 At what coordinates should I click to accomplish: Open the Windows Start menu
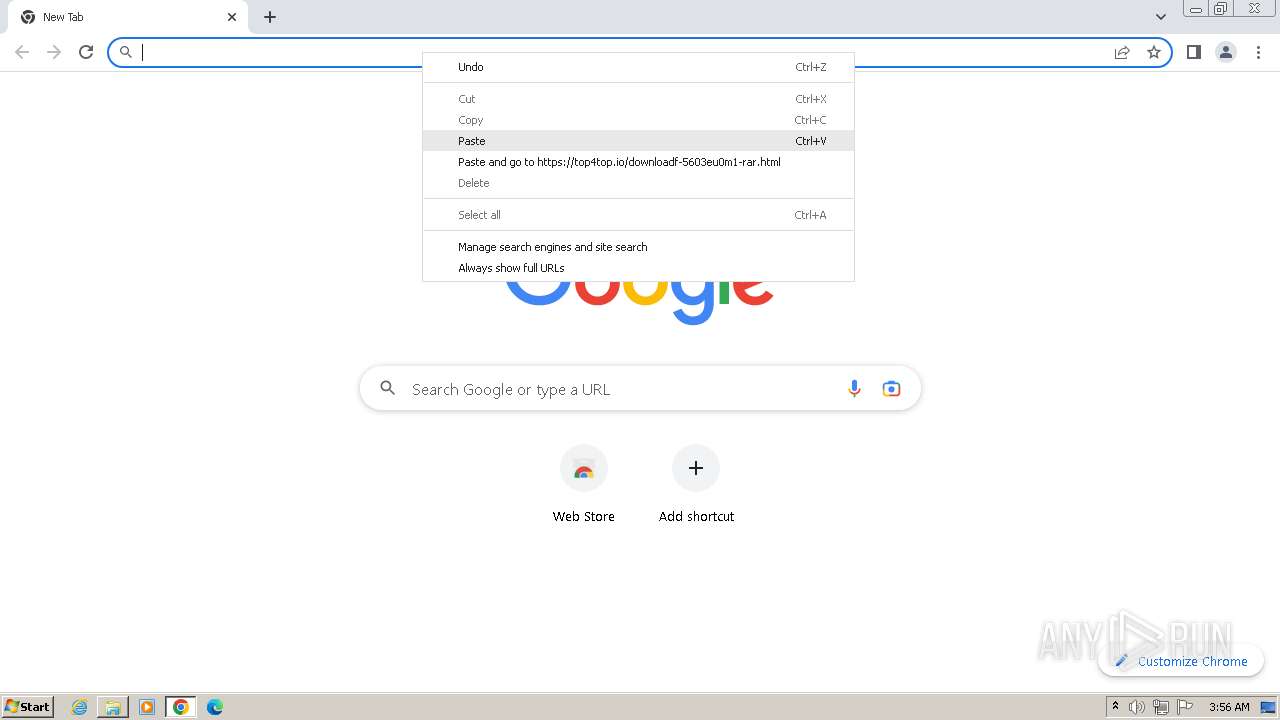coord(28,707)
